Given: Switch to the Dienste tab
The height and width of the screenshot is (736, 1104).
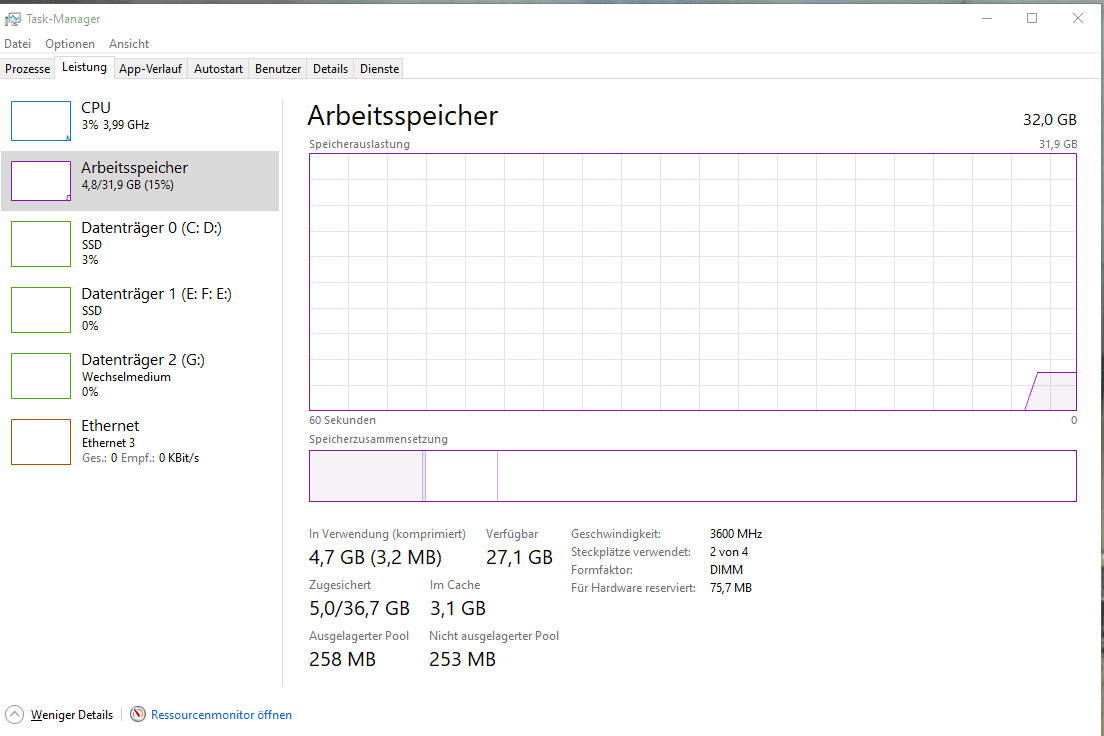Looking at the screenshot, I should [379, 69].
